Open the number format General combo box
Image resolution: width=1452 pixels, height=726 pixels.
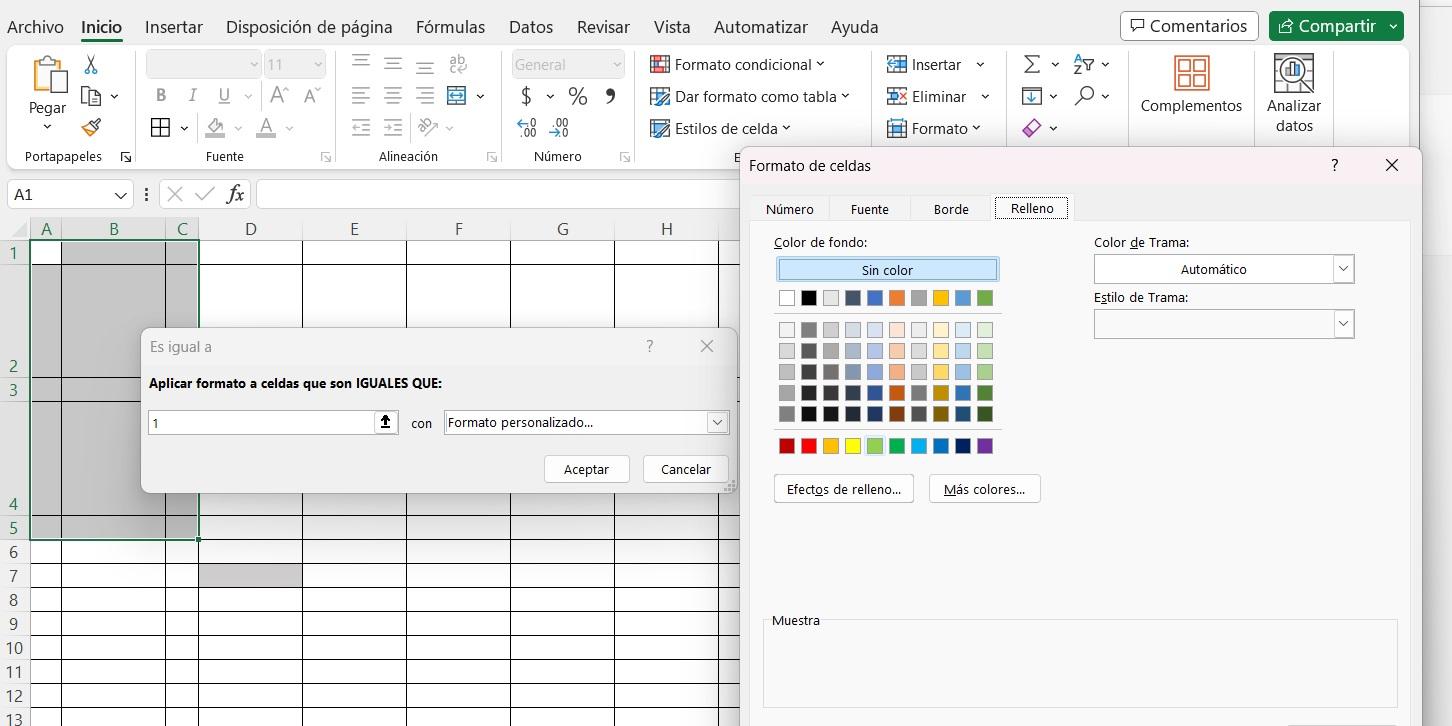coord(568,64)
